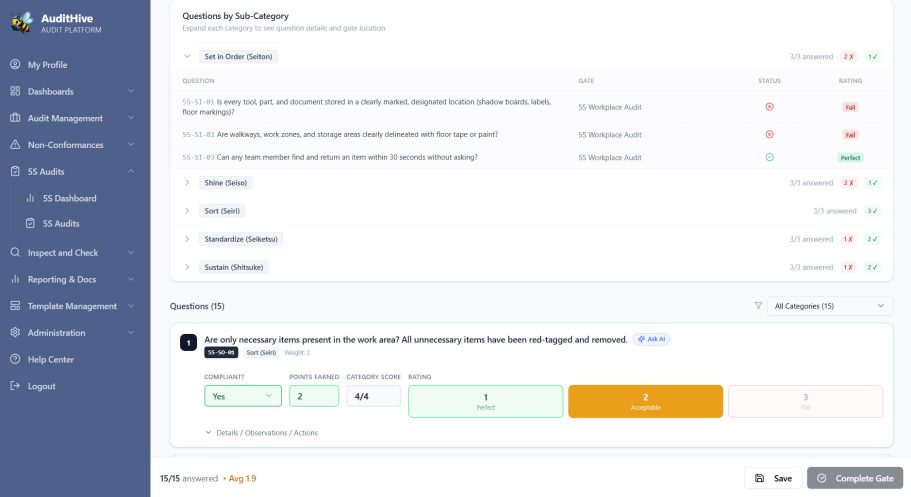Expand the Audit Management menu chevron

click(131, 118)
